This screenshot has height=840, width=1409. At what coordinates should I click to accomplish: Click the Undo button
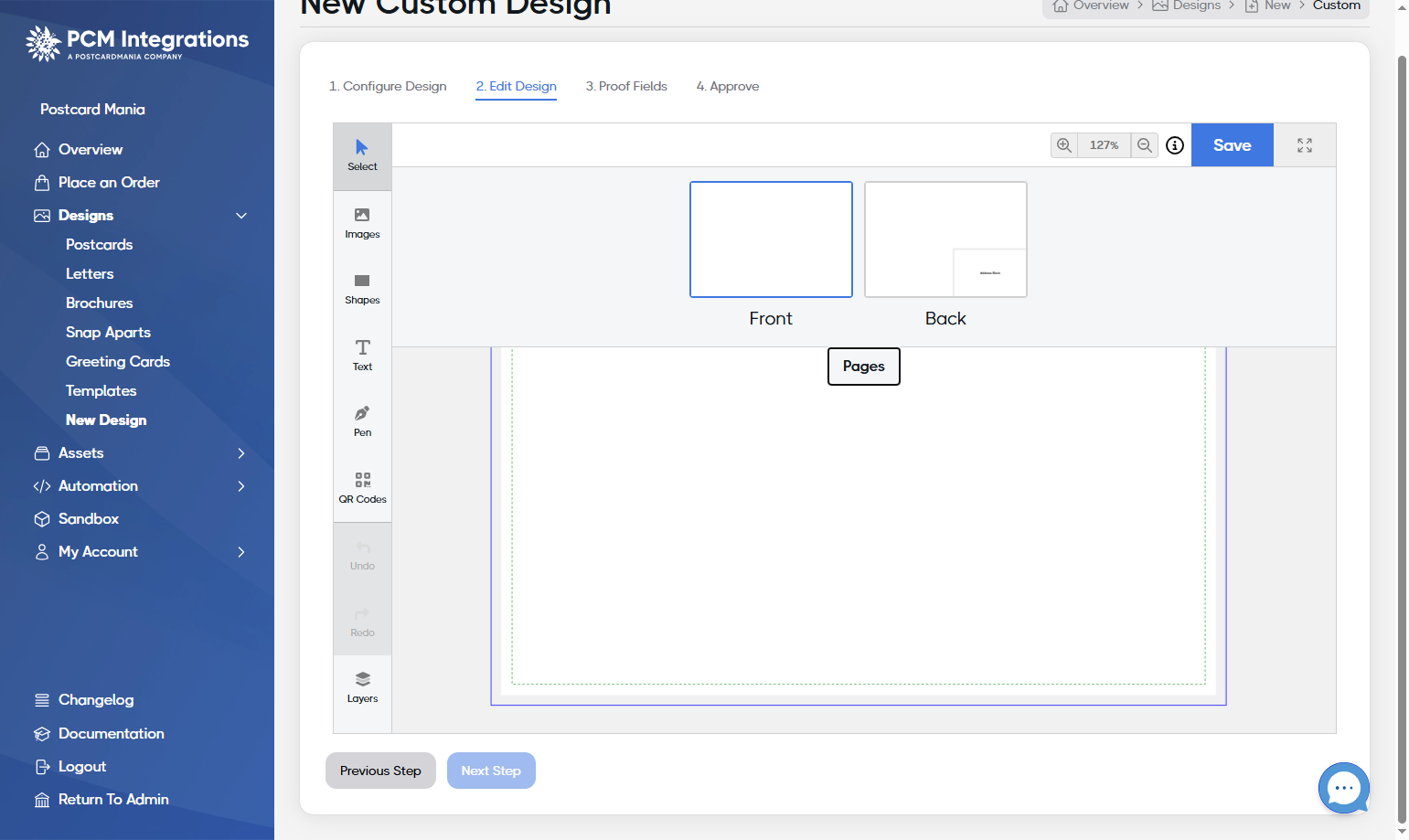362,556
